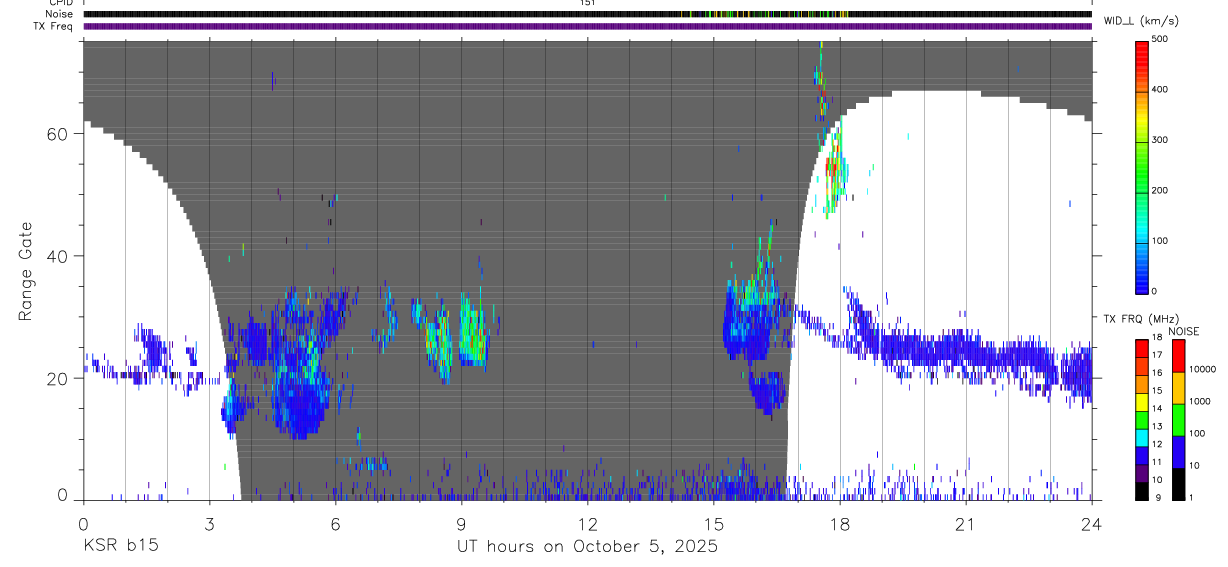Click the x-axis tick label 12

point(587,524)
